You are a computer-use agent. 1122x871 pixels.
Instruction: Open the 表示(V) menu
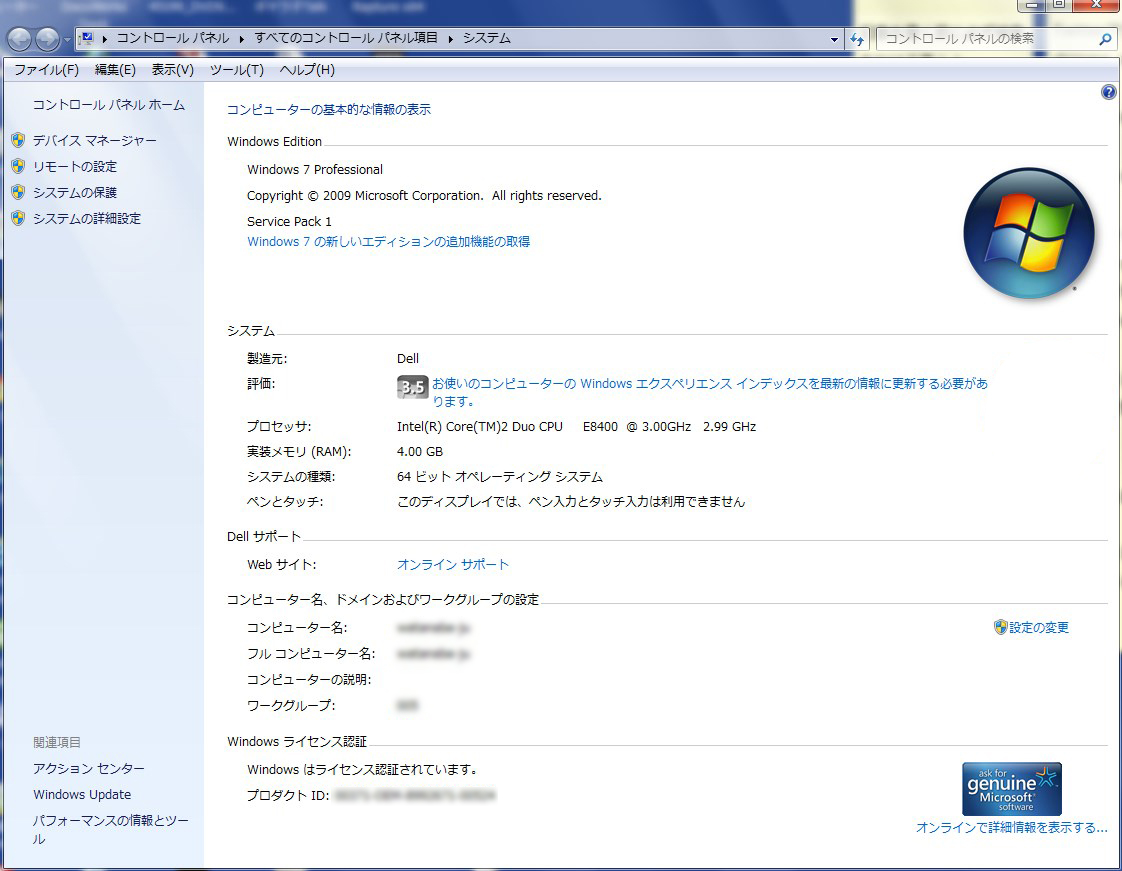[x=172, y=69]
